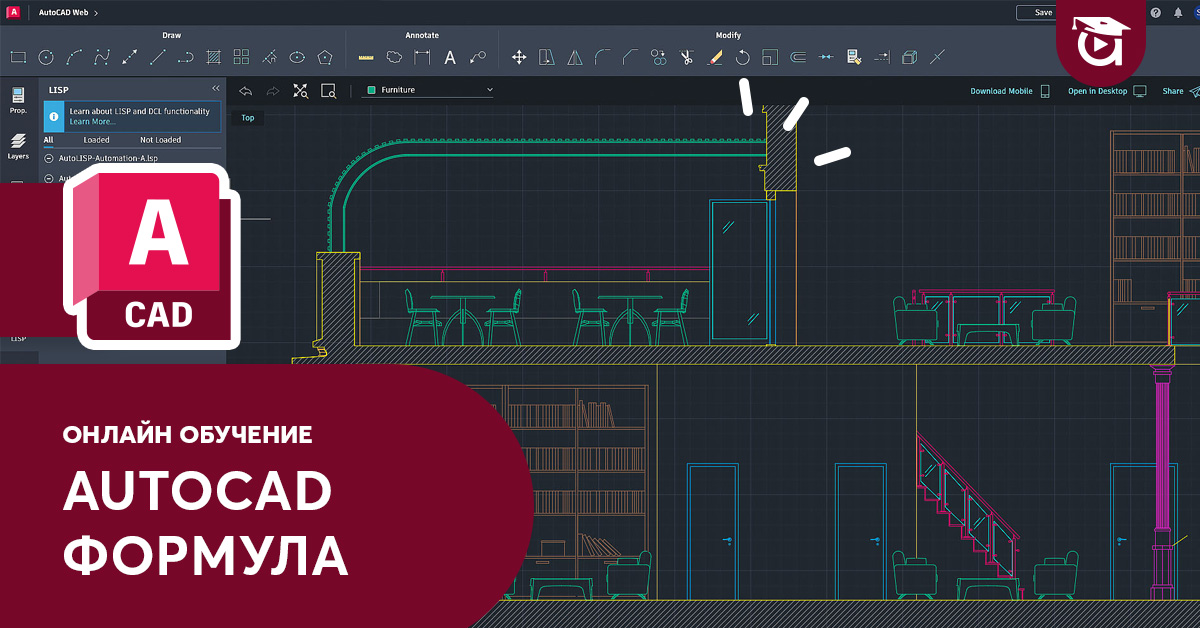
Task: Select the Trim tool
Action: (x=685, y=57)
